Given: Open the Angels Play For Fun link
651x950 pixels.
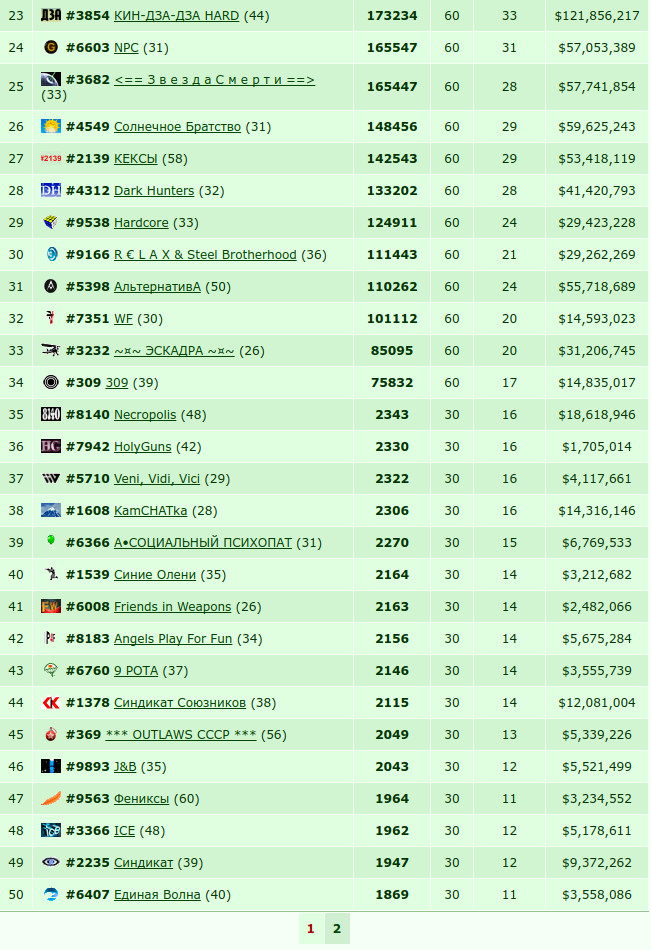Looking at the screenshot, I should pyautogui.click(x=173, y=639).
